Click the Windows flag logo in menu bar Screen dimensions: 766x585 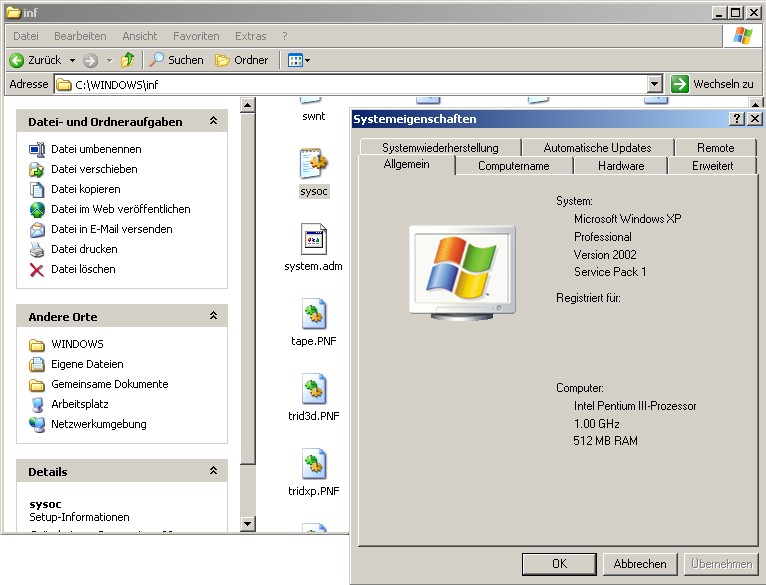click(x=742, y=36)
